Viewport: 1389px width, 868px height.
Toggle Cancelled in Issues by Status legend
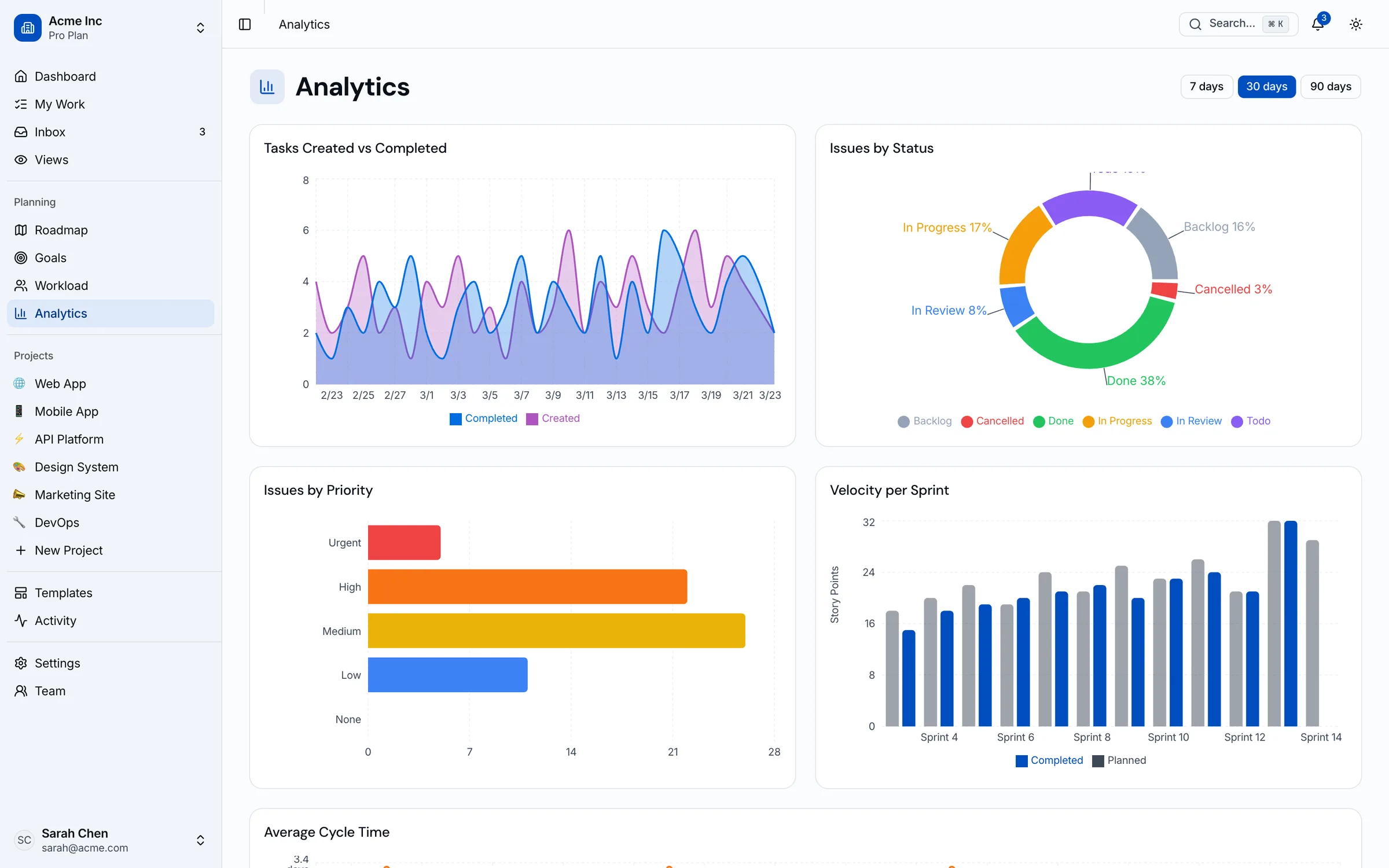992,421
